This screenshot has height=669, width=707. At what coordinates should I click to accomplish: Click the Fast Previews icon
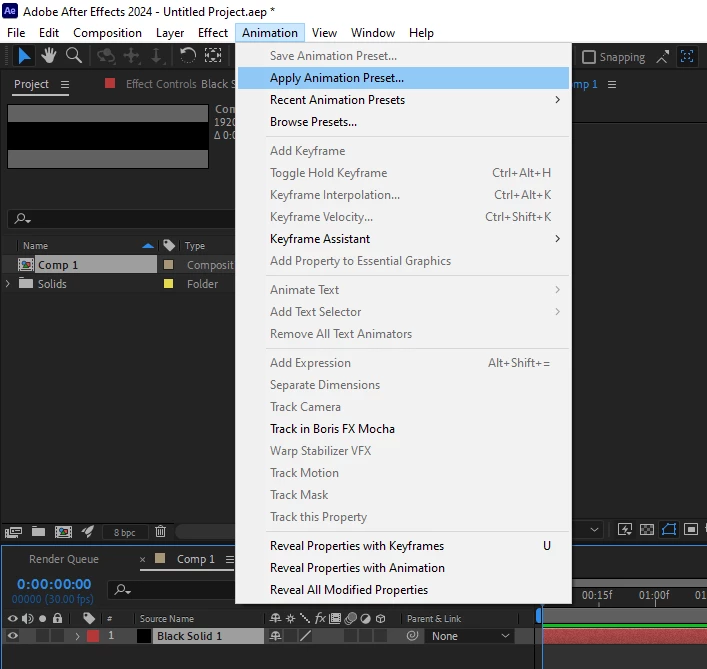pyautogui.click(x=624, y=529)
